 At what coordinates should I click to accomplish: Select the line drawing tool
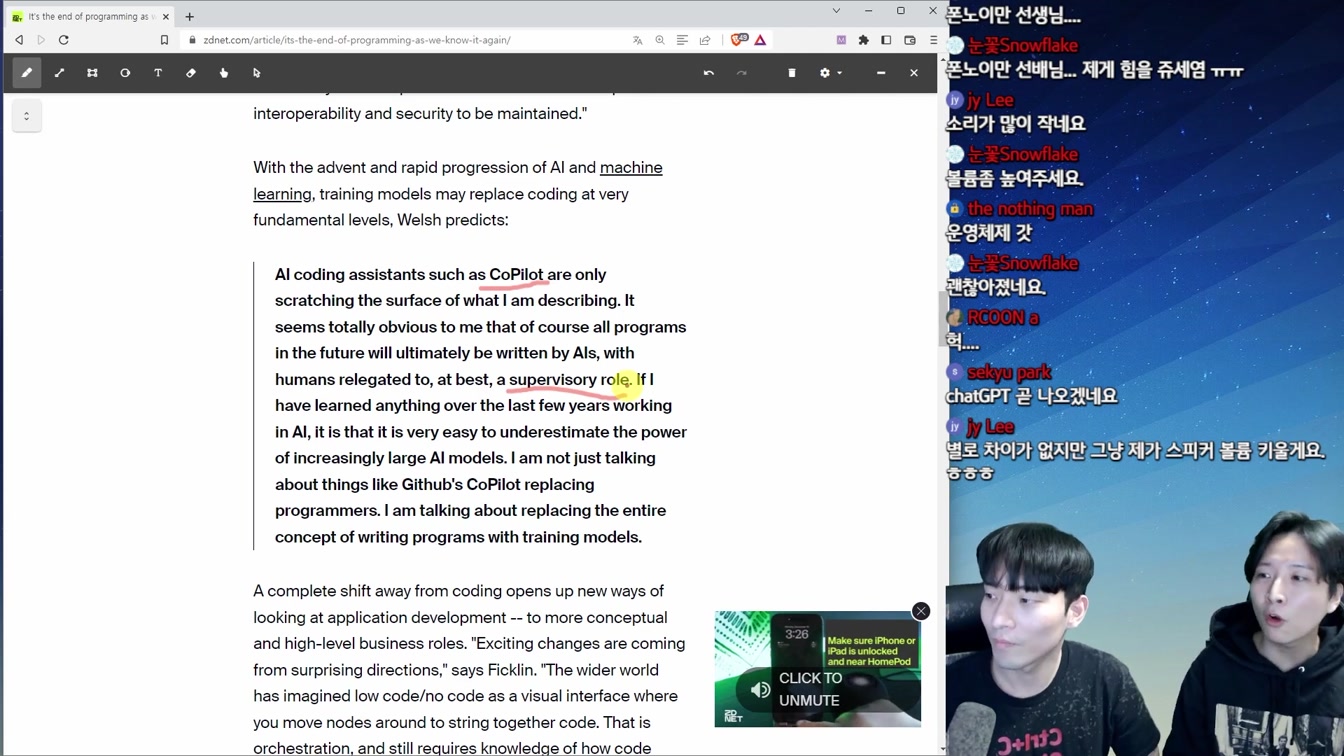(60, 73)
